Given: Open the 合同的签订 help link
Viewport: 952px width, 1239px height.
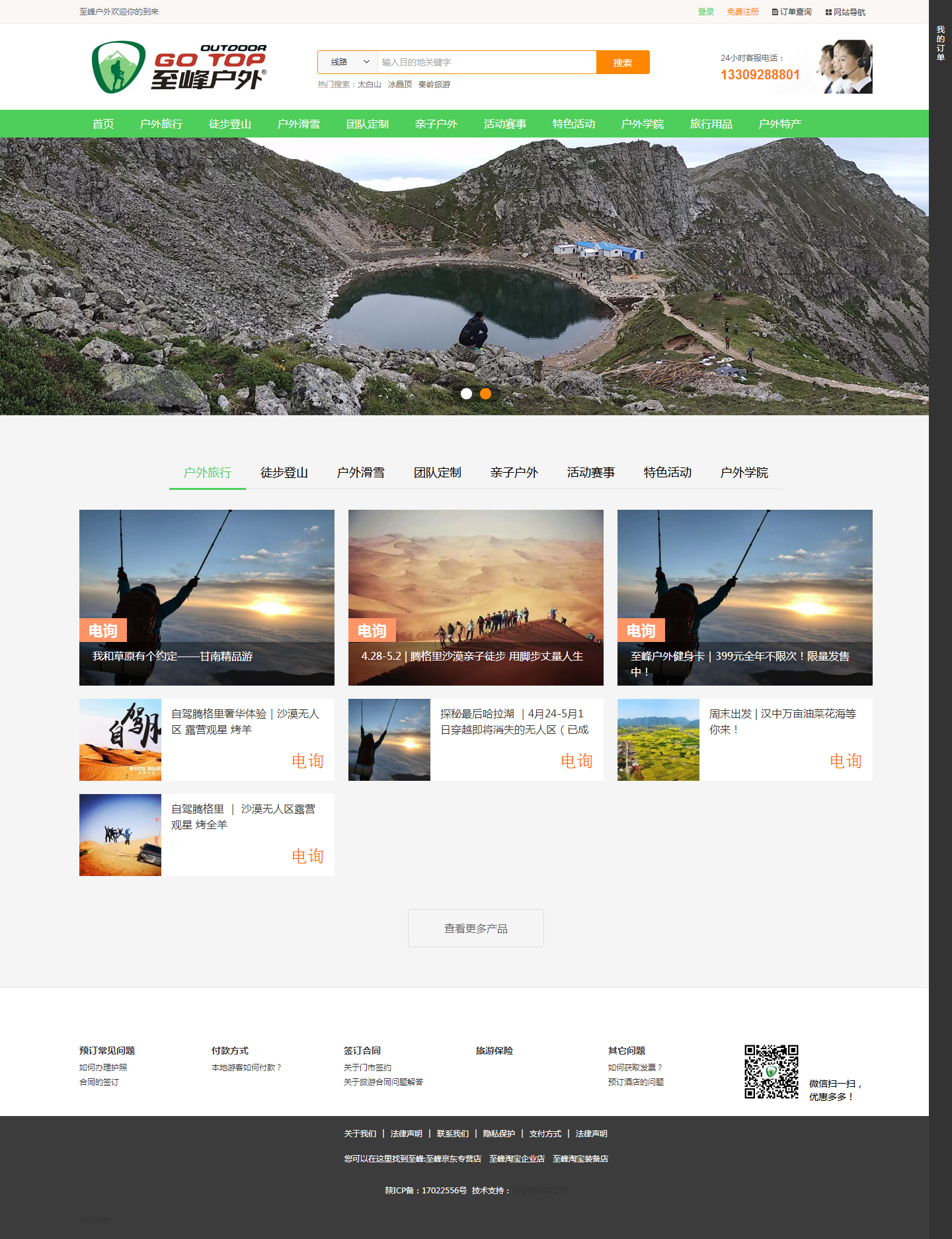Looking at the screenshot, I should (99, 1082).
